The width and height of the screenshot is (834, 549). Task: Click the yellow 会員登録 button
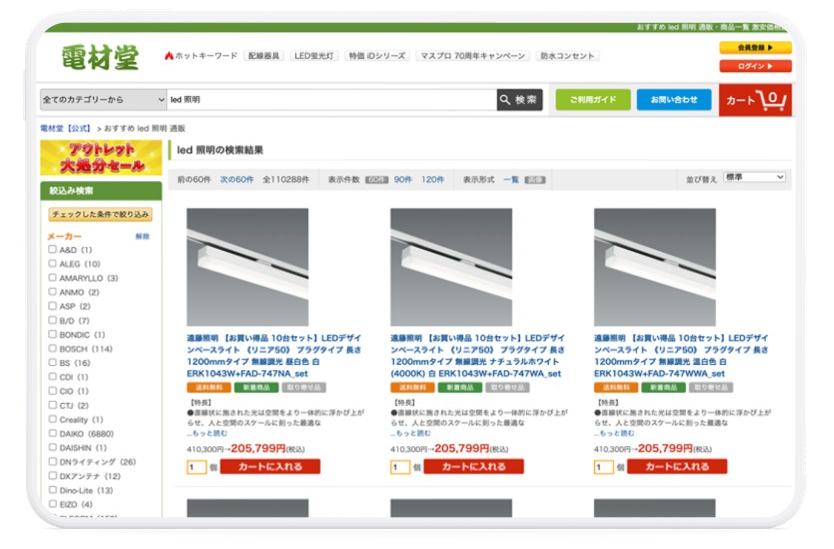(x=755, y=48)
